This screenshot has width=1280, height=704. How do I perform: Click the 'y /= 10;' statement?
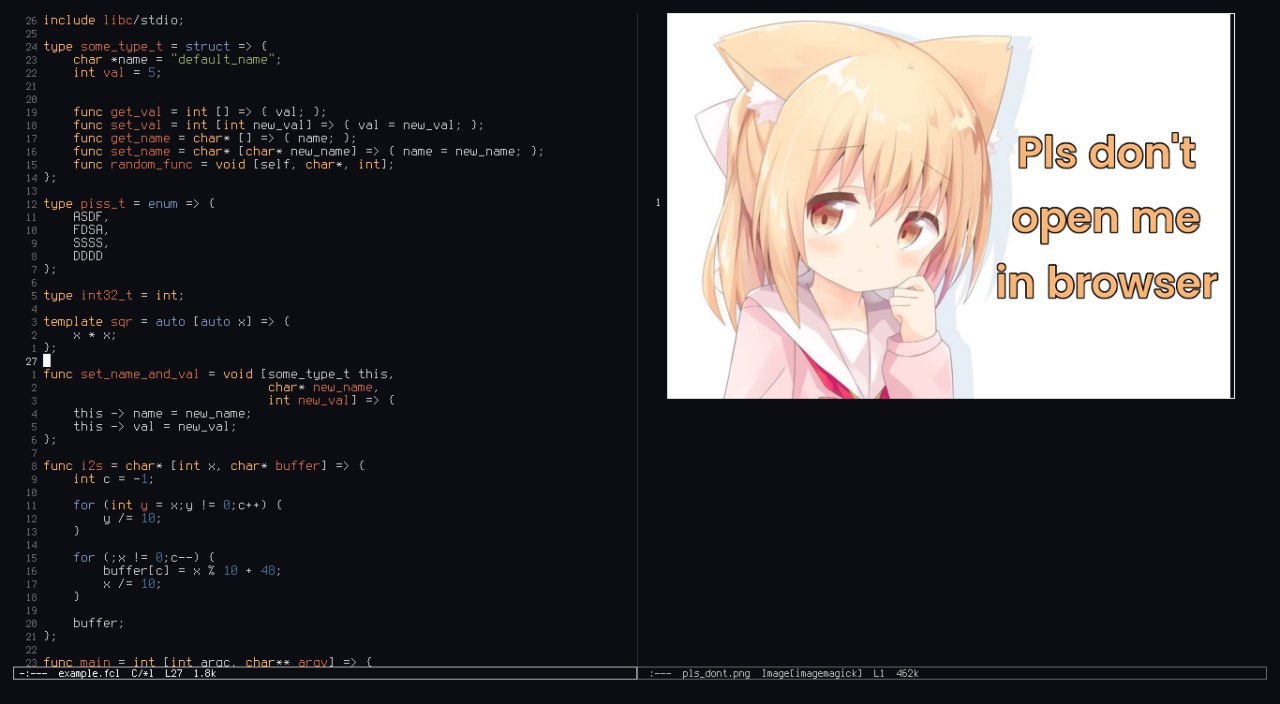132,518
